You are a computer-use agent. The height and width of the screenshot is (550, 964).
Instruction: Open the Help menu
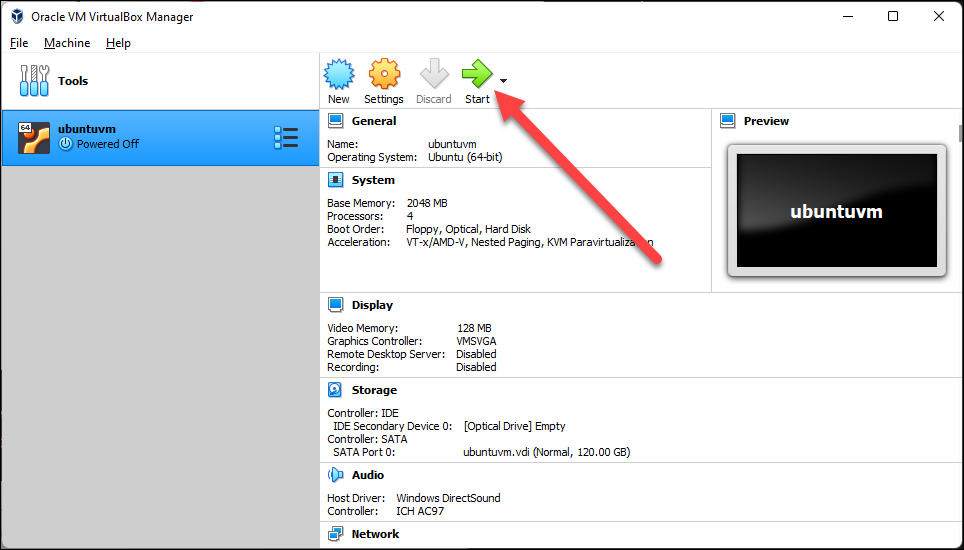click(118, 43)
